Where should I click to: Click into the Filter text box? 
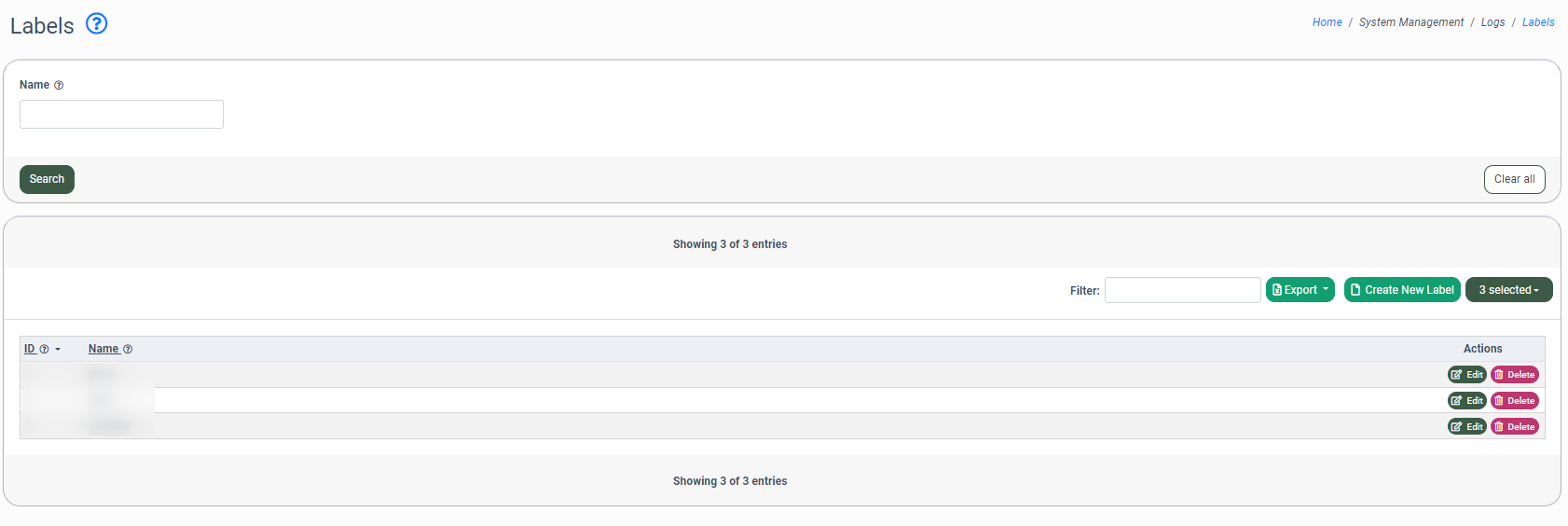1182,290
